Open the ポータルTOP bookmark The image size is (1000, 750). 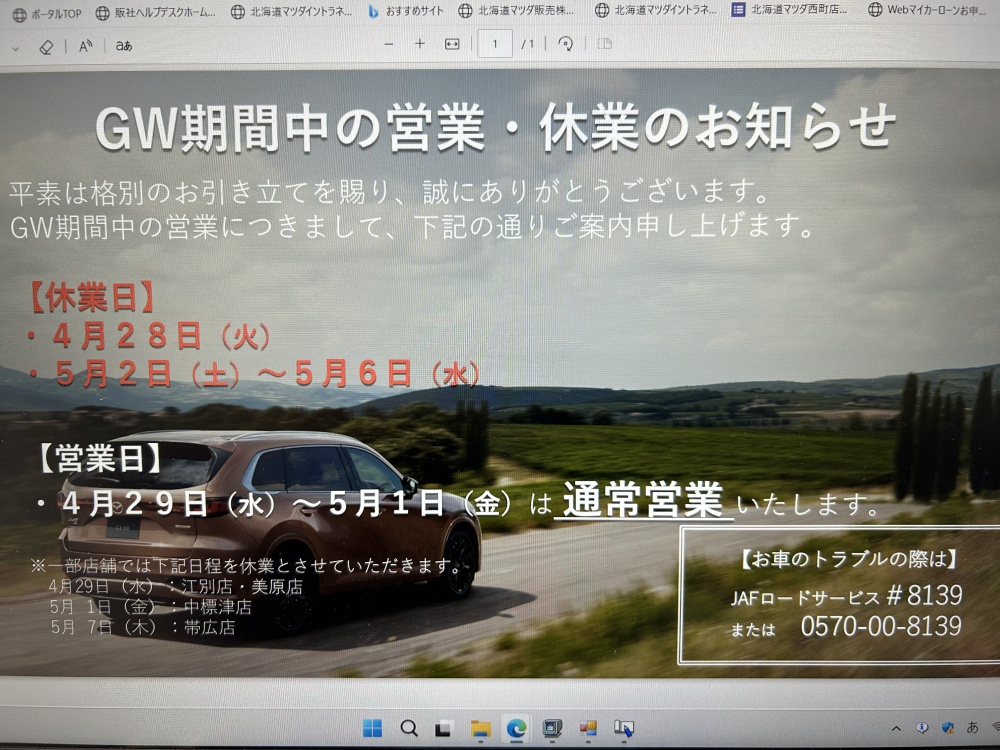pyautogui.click(x=46, y=12)
